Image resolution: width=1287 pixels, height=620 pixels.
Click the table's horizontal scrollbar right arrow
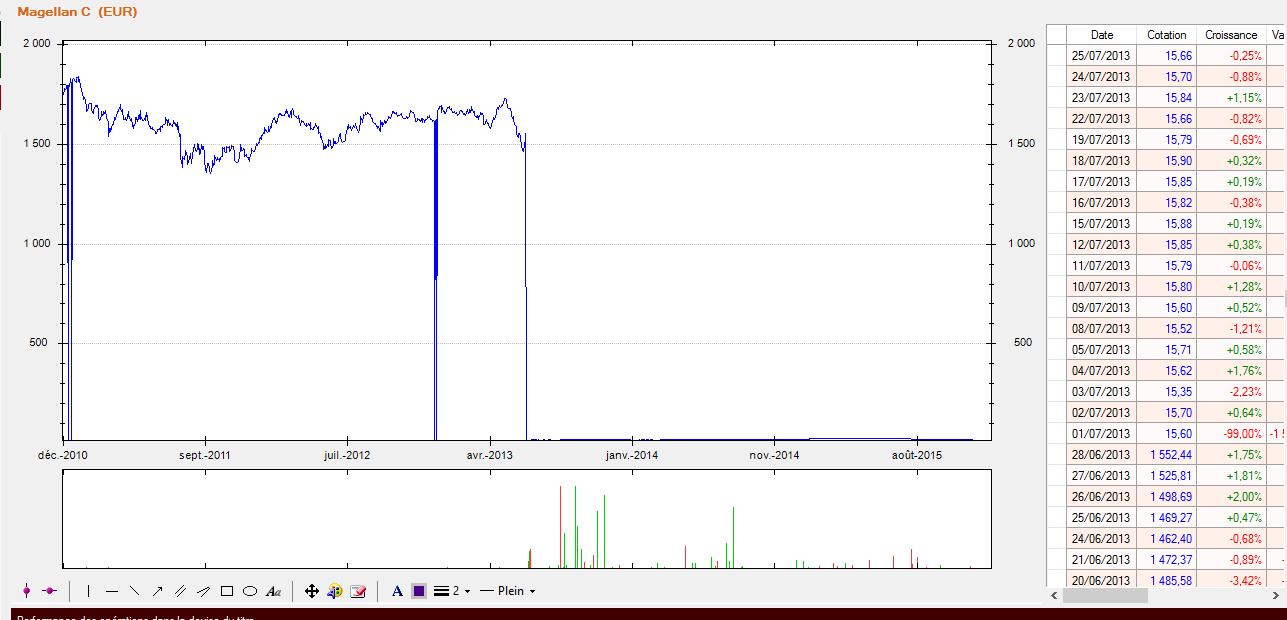[x=1278, y=595]
